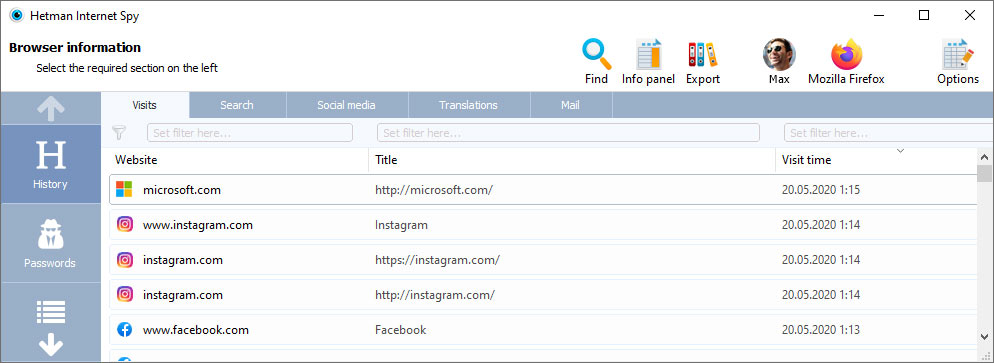Open the History sidebar section
The width and height of the screenshot is (994, 363).
51,164
